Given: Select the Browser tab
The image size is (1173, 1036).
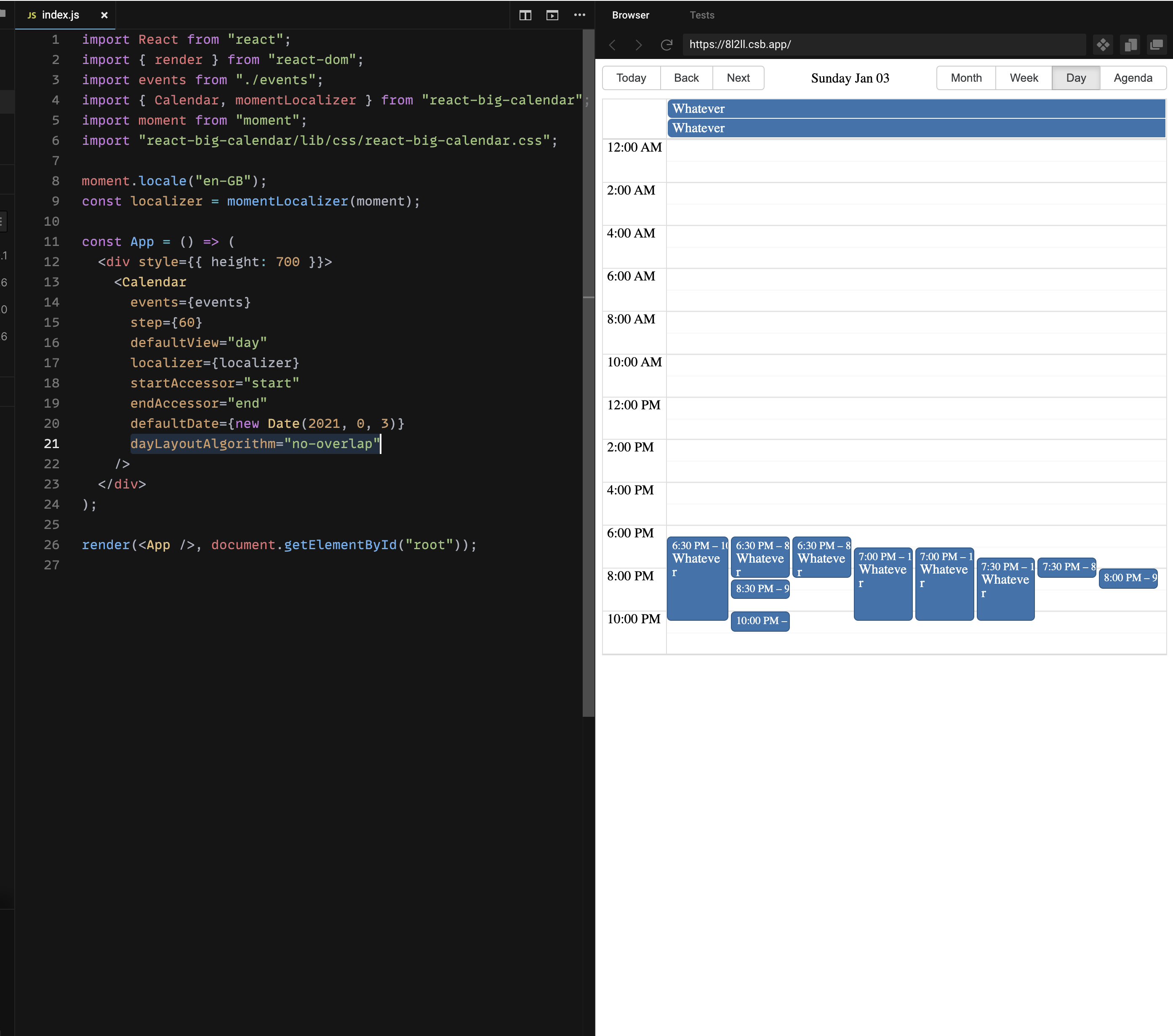Looking at the screenshot, I should pyautogui.click(x=631, y=16).
